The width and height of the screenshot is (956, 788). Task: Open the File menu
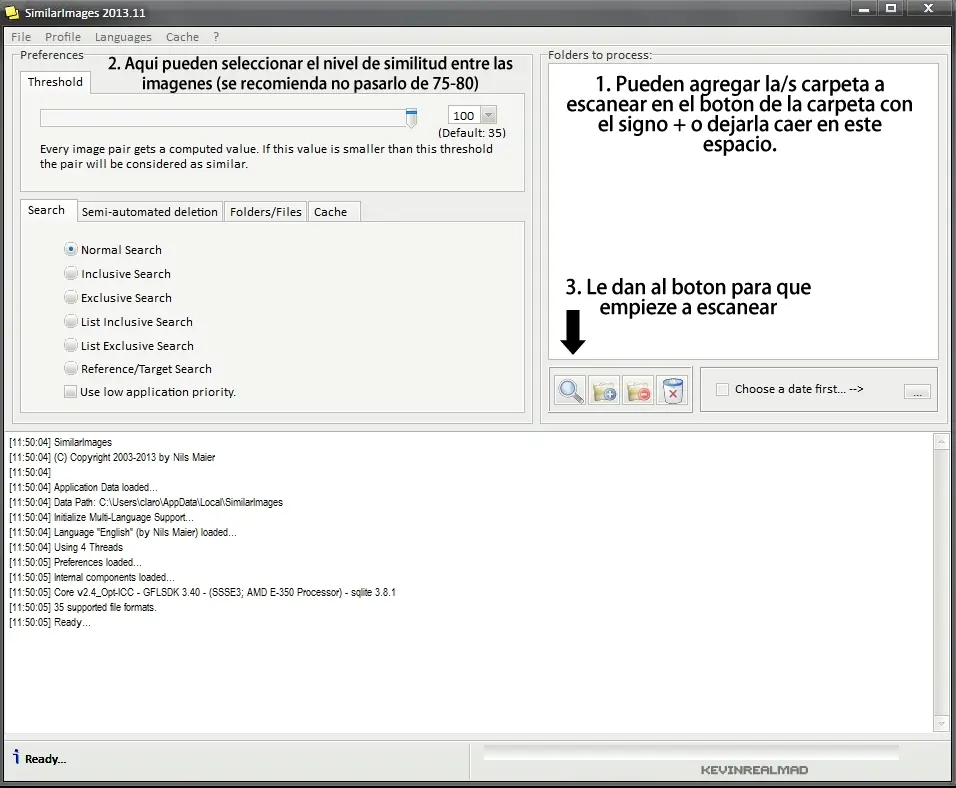[x=21, y=37]
